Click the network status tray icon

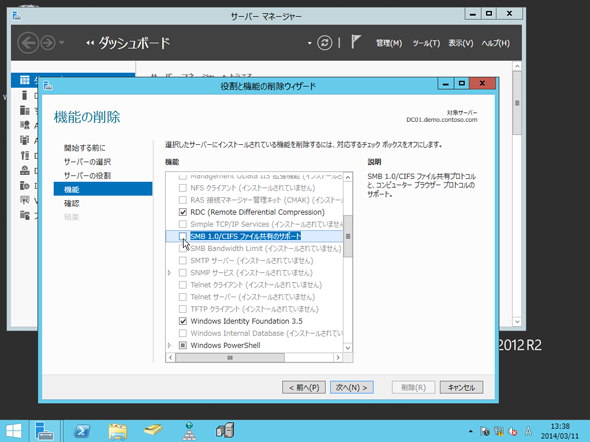499,431
